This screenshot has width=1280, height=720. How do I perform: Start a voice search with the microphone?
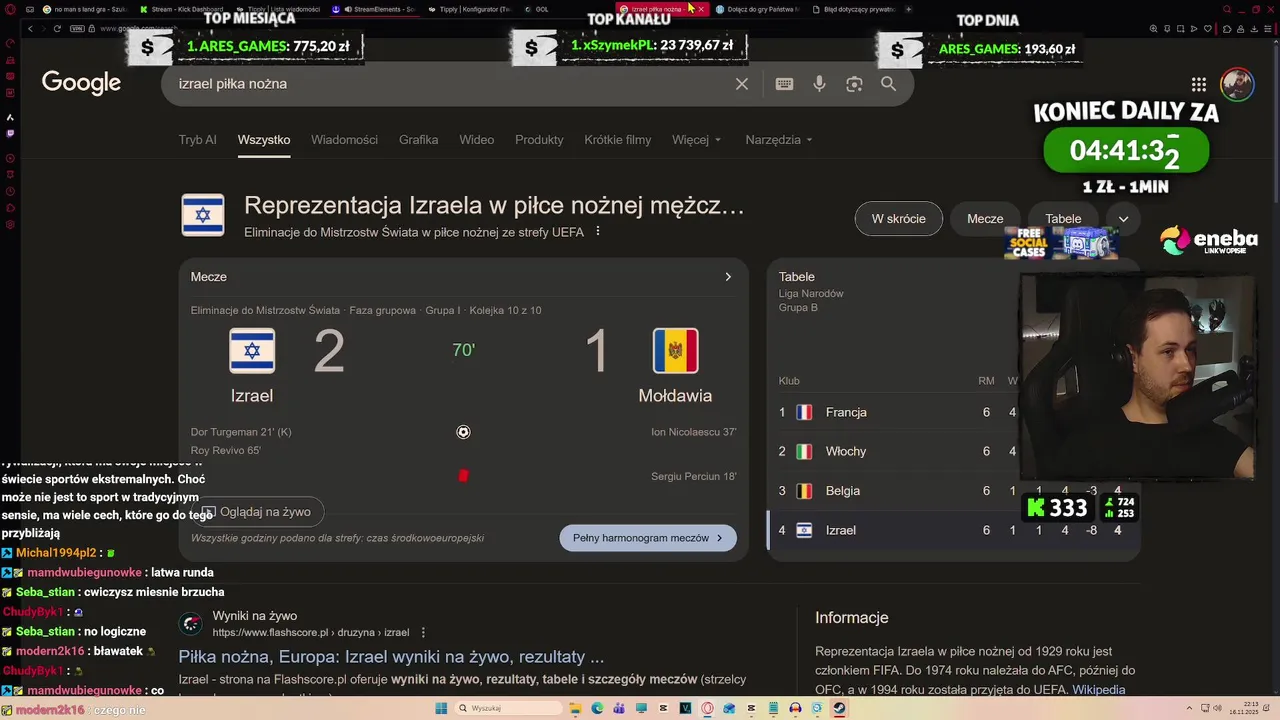point(820,84)
